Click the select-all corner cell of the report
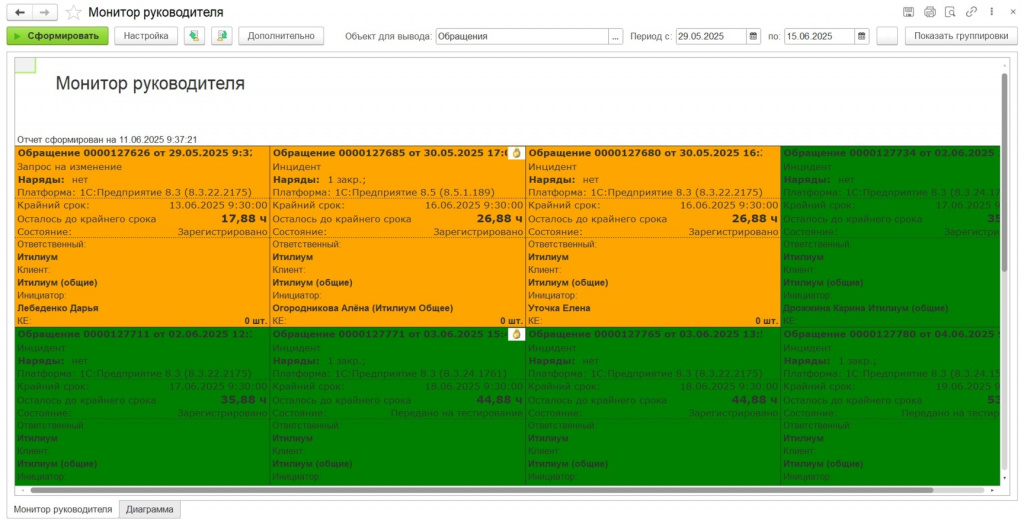The height and width of the screenshot is (523, 1024). click(25, 65)
